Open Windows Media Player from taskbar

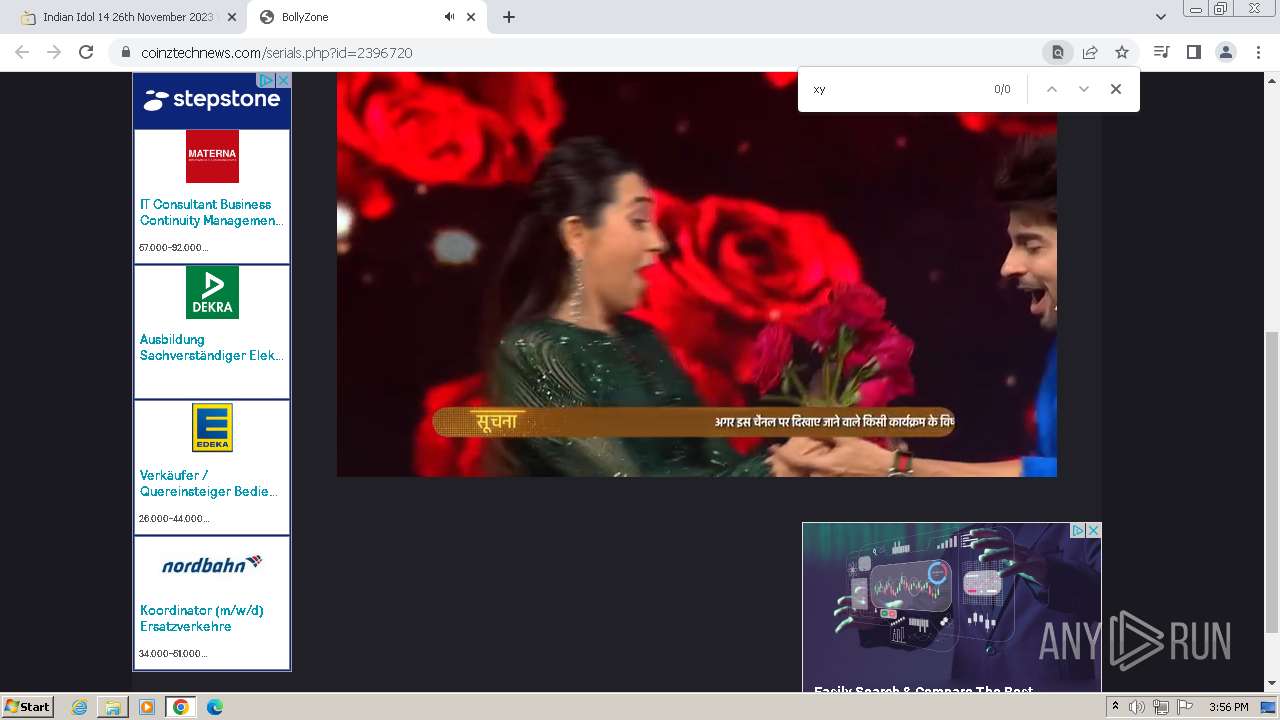coord(147,707)
